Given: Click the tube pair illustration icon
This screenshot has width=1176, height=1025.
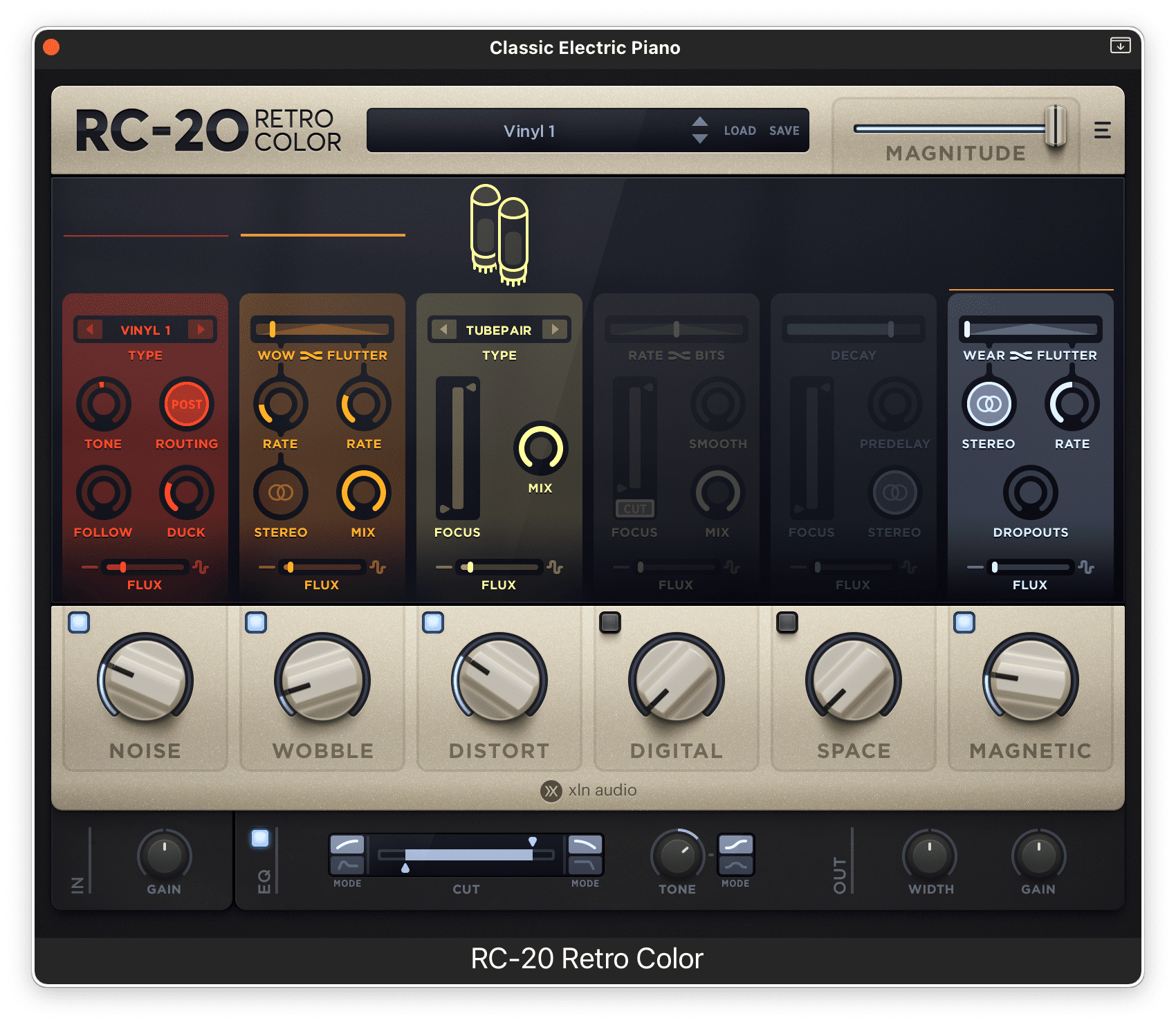Looking at the screenshot, I should point(499,235).
